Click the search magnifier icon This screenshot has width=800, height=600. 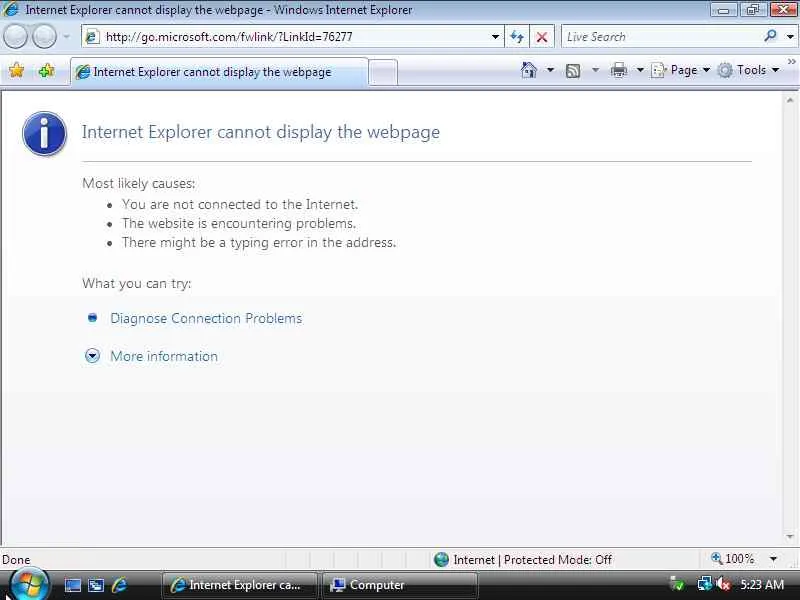coord(770,36)
